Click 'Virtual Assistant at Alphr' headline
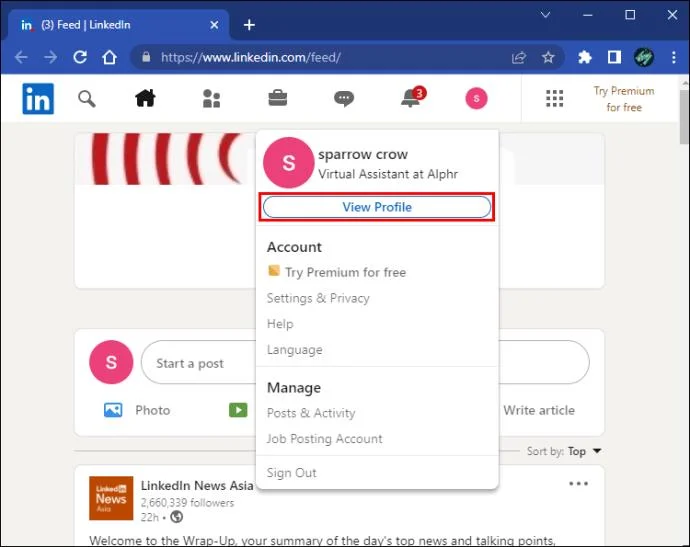Image resolution: width=690 pixels, height=547 pixels. 388,174
